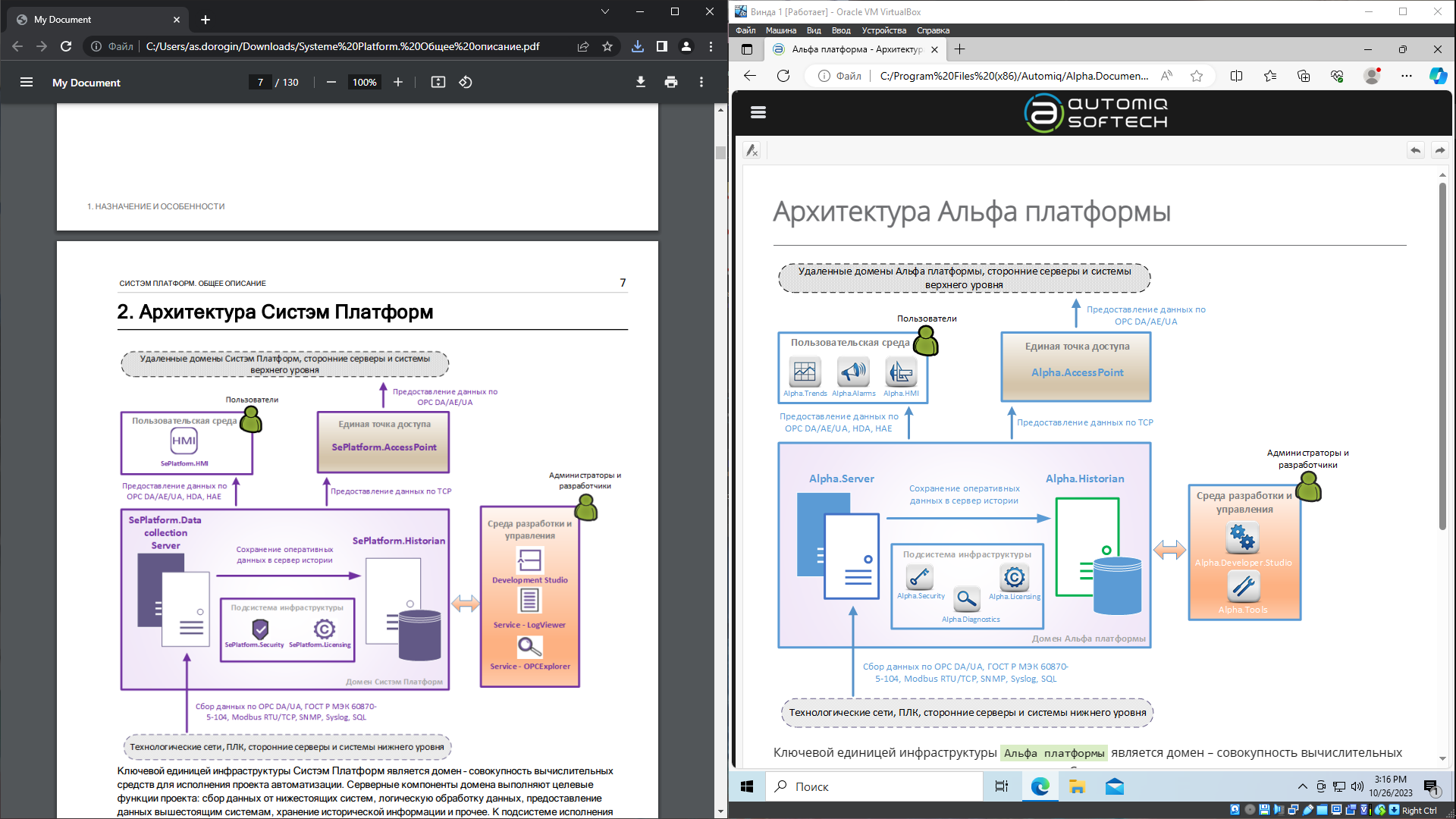Image resolution: width=1456 pixels, height=819 pixels.
Task: Open File Explorer from VM taskbar
Action: pos(1077,786)
